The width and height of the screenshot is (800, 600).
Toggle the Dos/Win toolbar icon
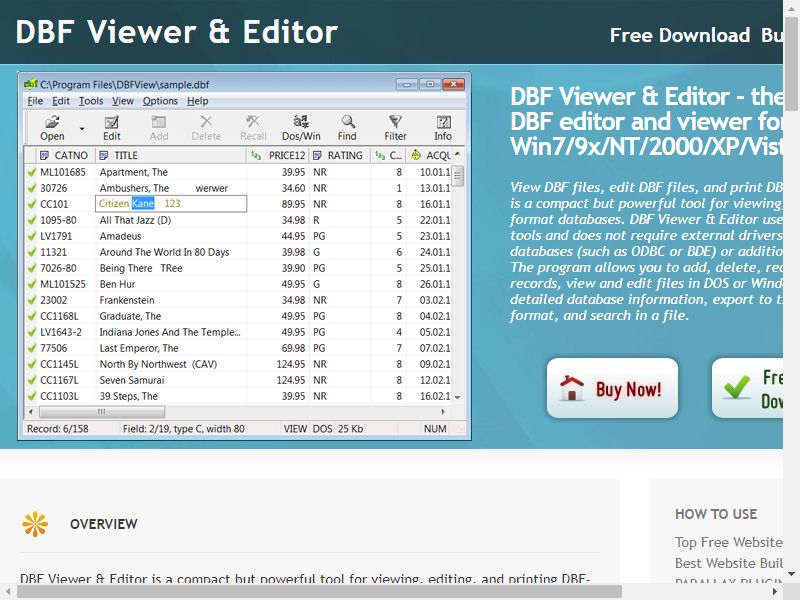(x=301, y=122)
